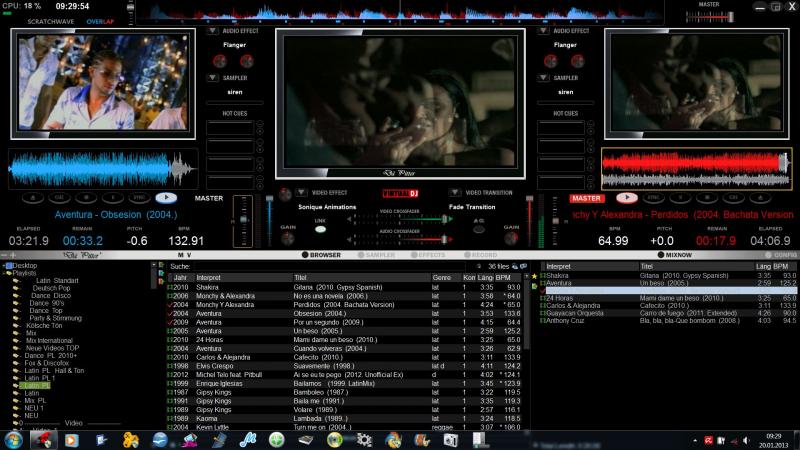Open the Video Transition dropdown arrow

455,192
